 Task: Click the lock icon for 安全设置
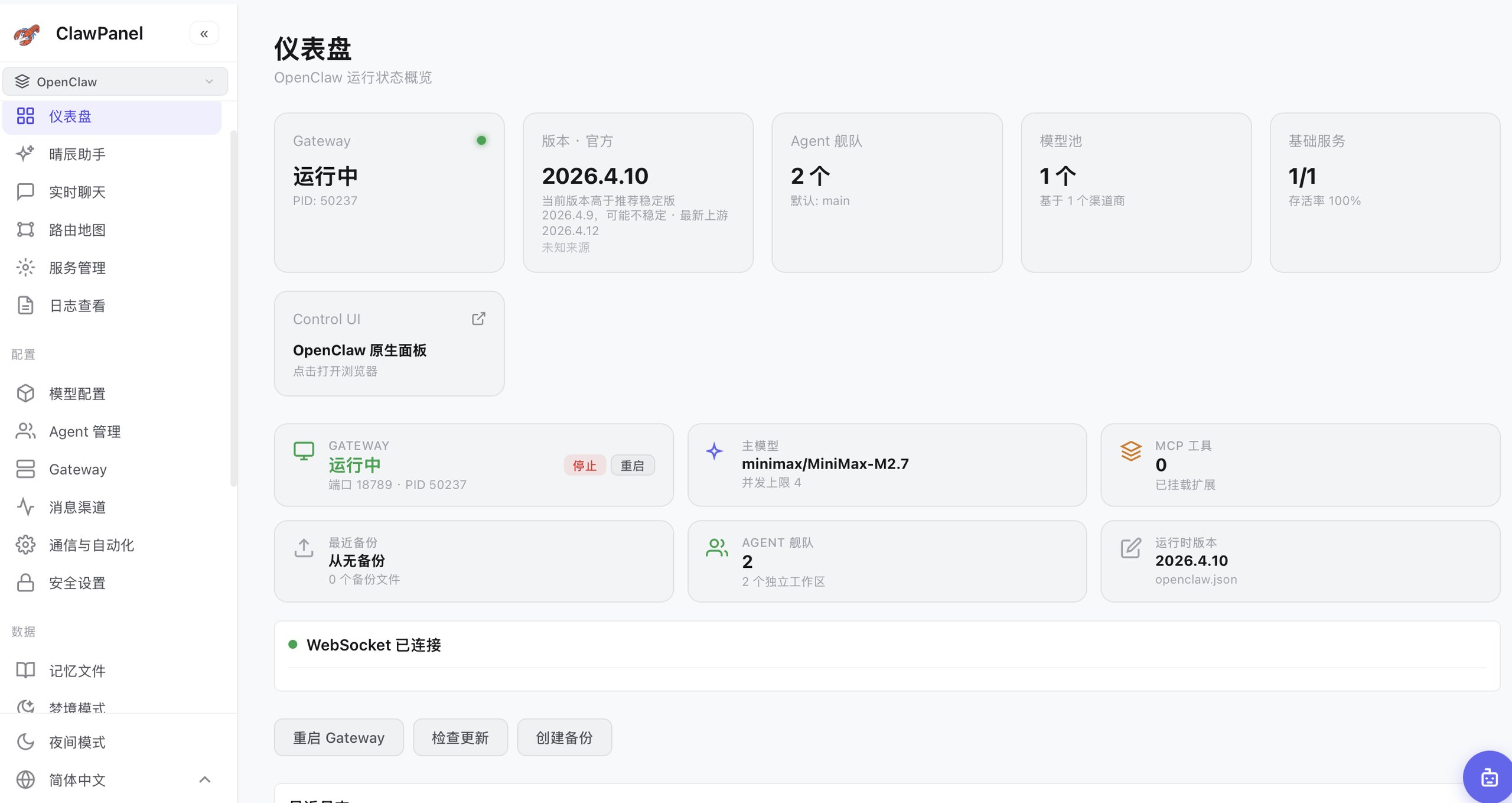coord(25,583)
